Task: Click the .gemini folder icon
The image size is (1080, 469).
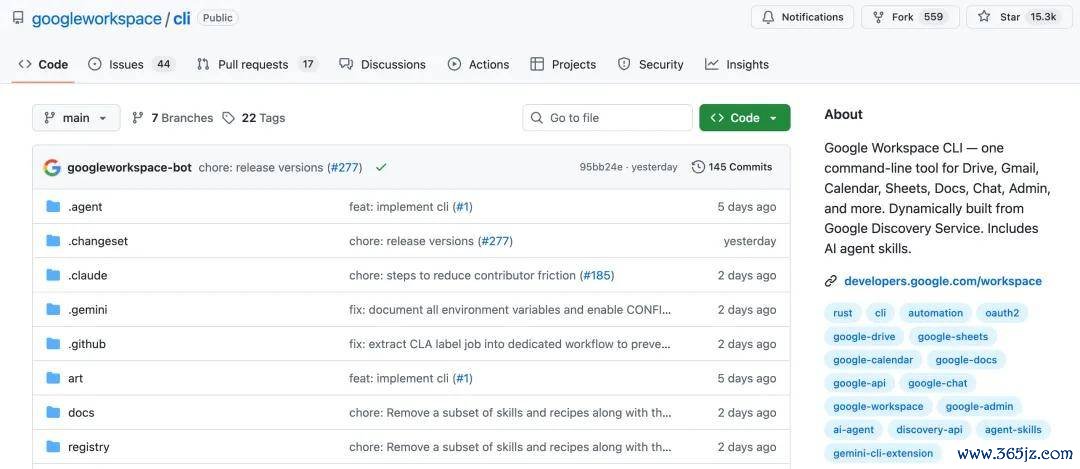Action: (x=53, y=309)
